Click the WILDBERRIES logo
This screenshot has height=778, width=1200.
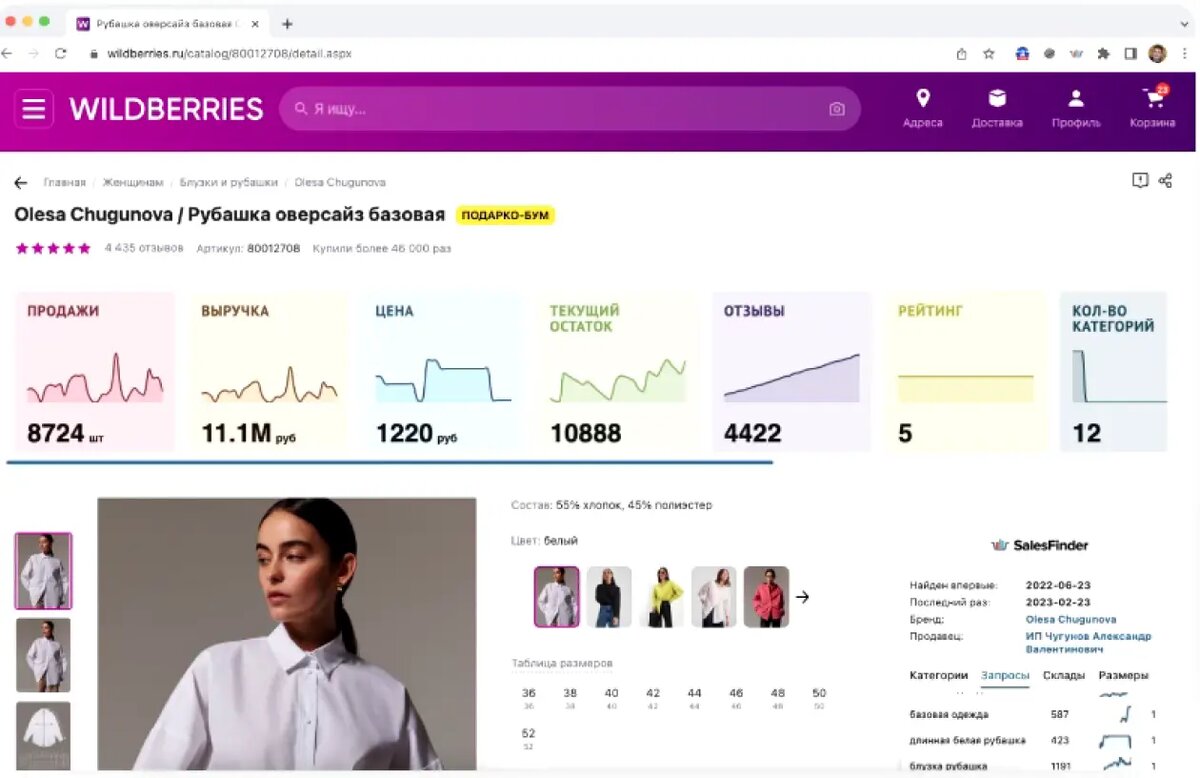tap(166, 109)
